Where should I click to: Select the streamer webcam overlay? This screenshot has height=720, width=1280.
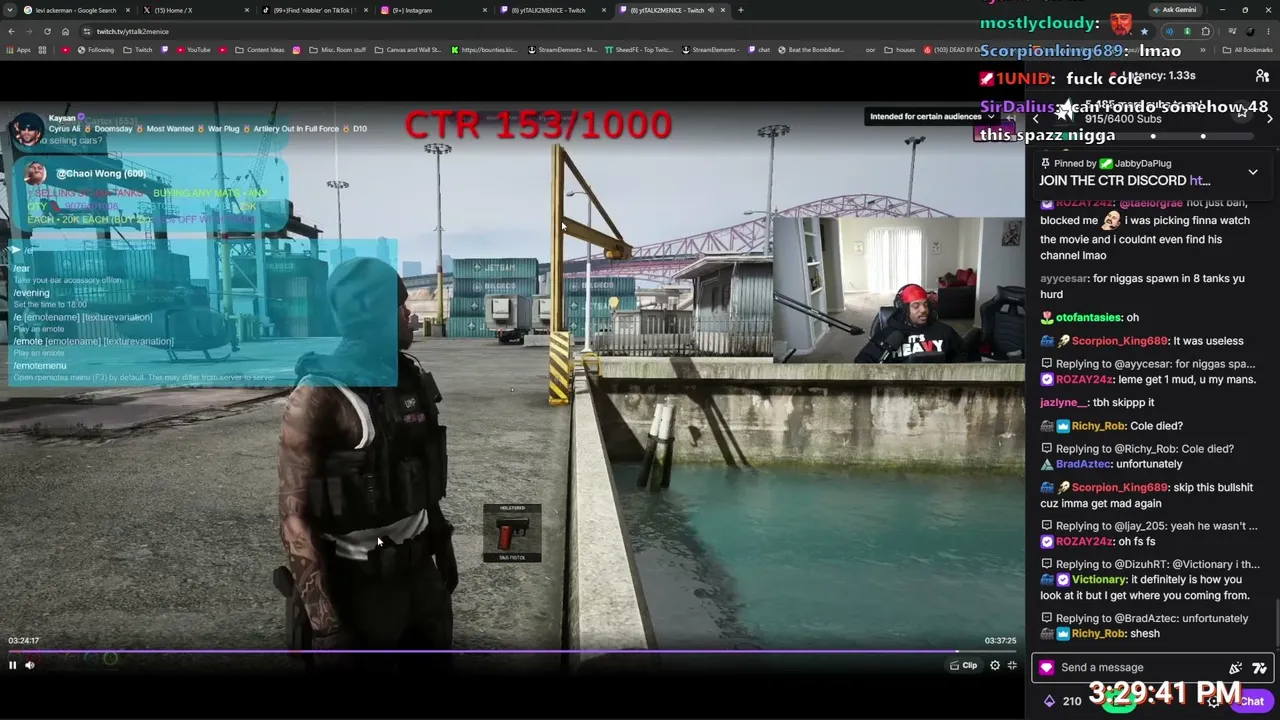coord(898,289)
